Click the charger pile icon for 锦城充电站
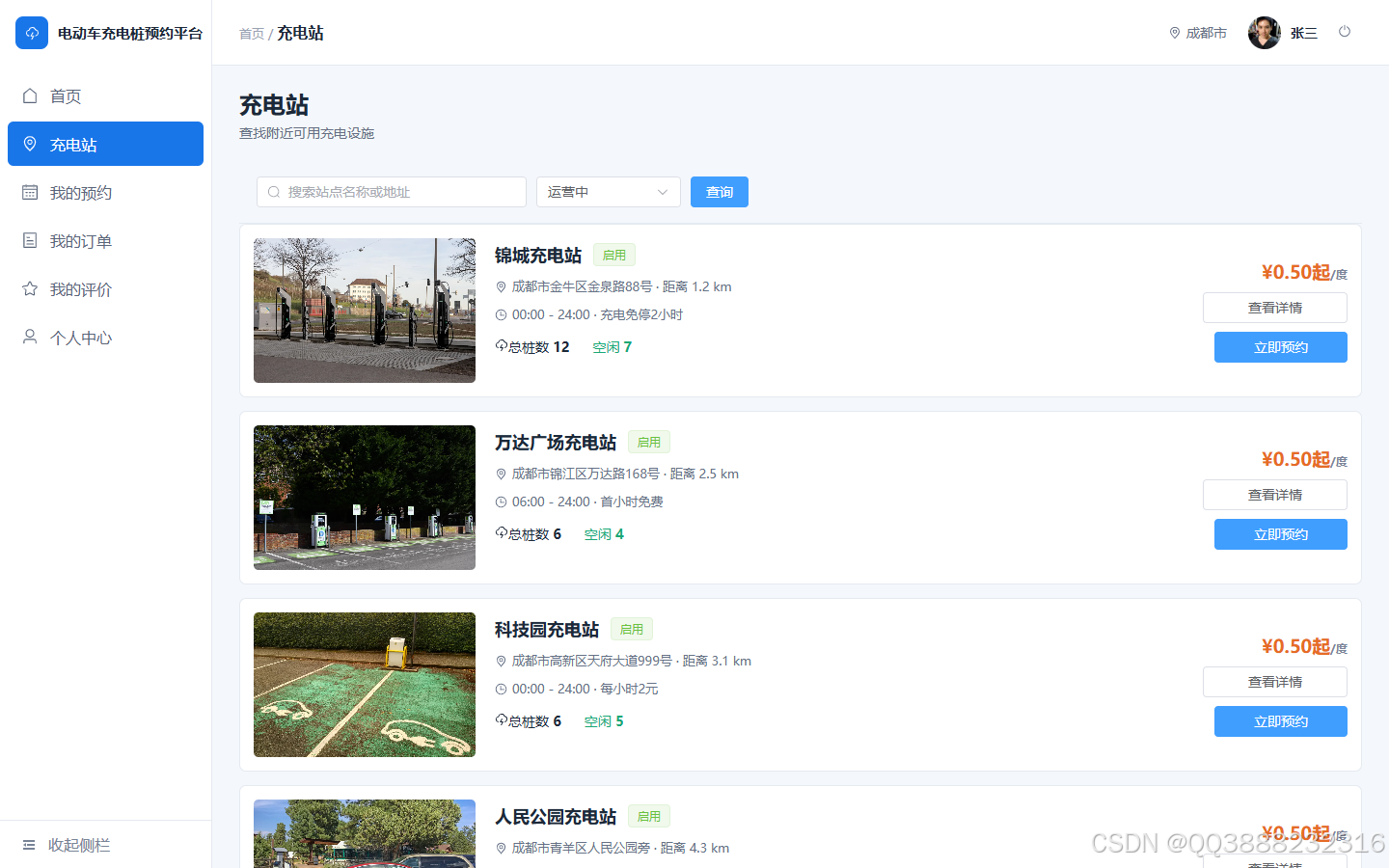 (502, 345)
